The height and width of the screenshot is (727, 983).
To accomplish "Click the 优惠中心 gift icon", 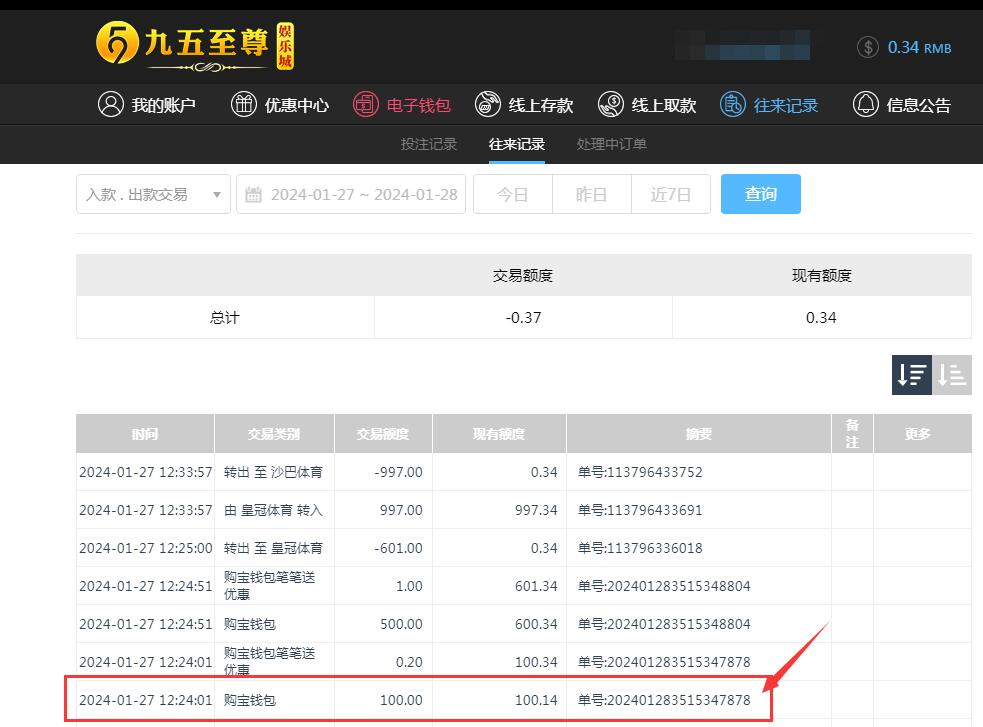I will click(x=244, y=104).
